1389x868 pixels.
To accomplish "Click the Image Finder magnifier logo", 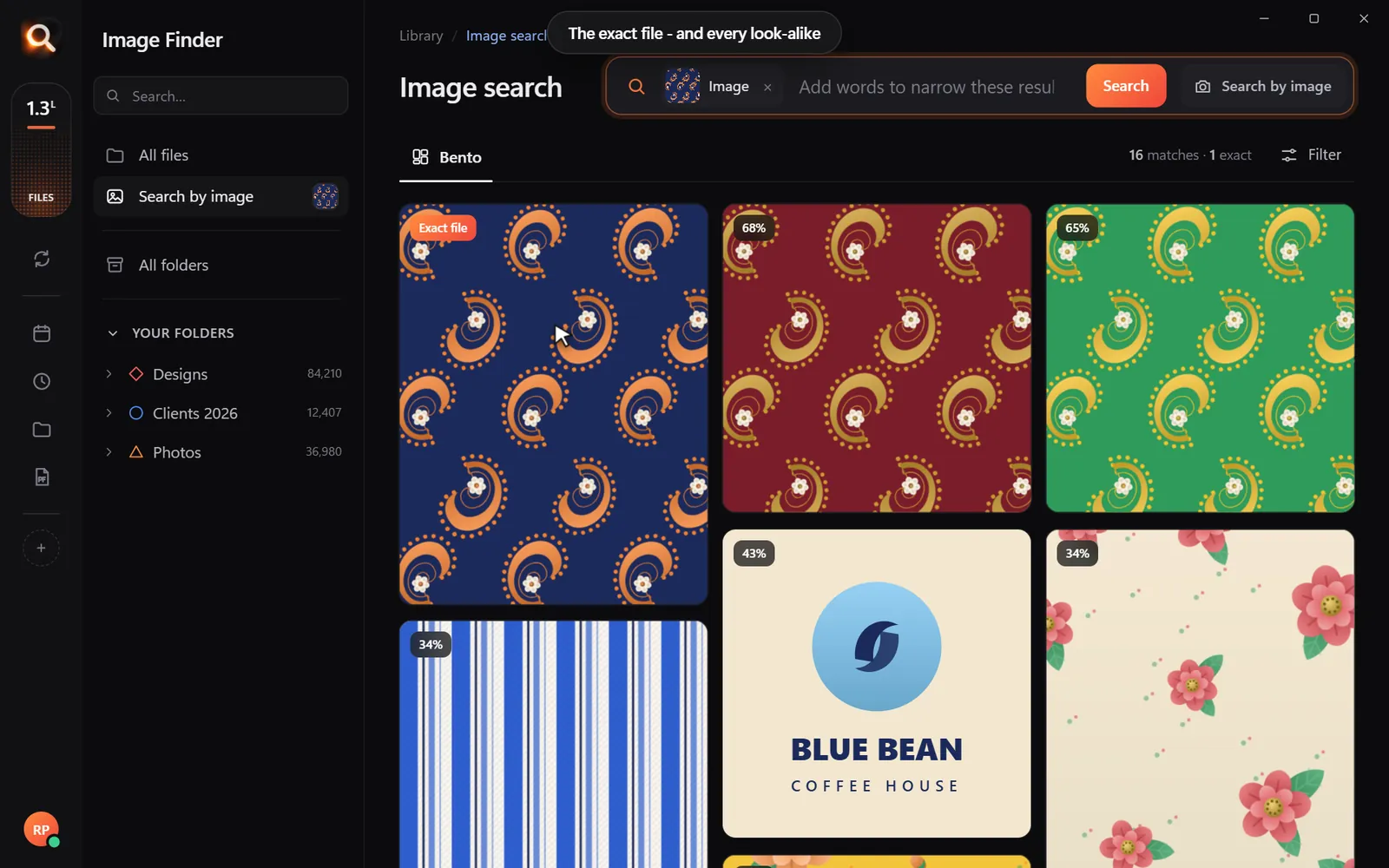I will coord(40,37).
